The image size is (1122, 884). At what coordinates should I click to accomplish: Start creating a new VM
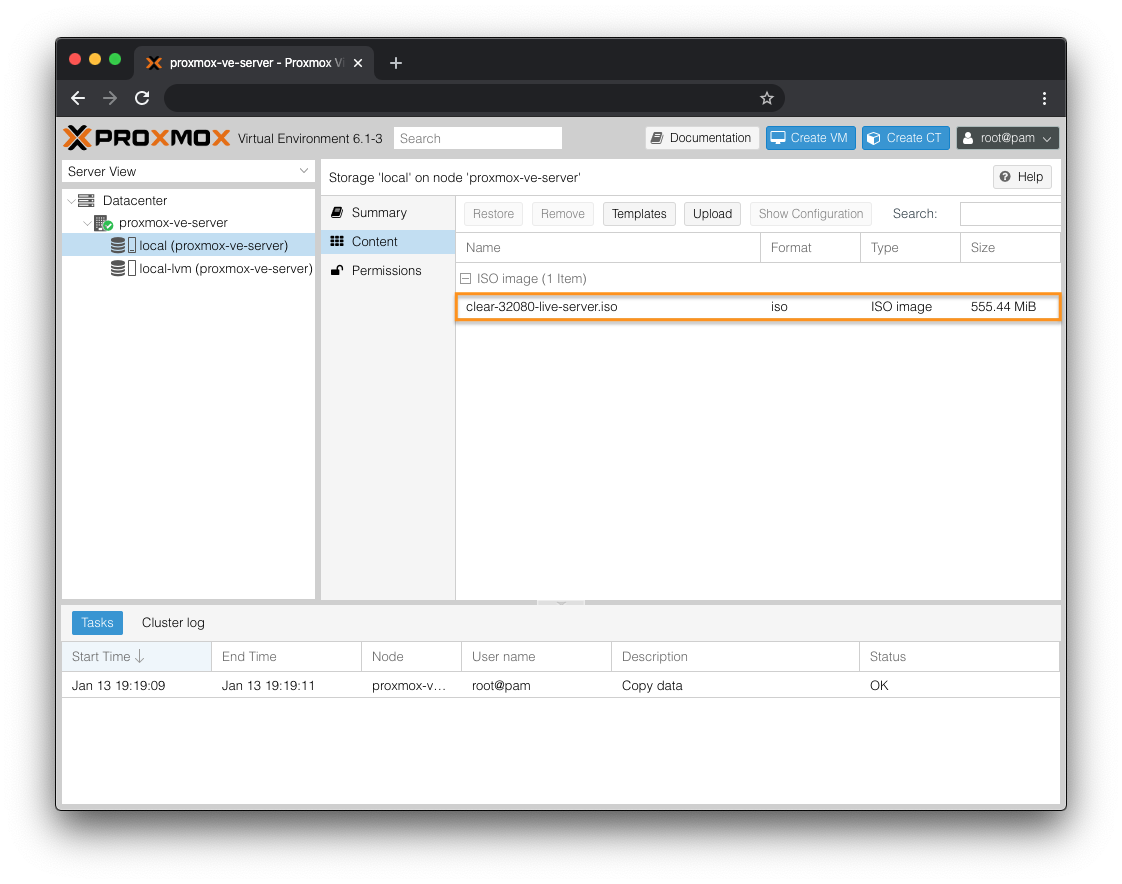coord(811,138)
